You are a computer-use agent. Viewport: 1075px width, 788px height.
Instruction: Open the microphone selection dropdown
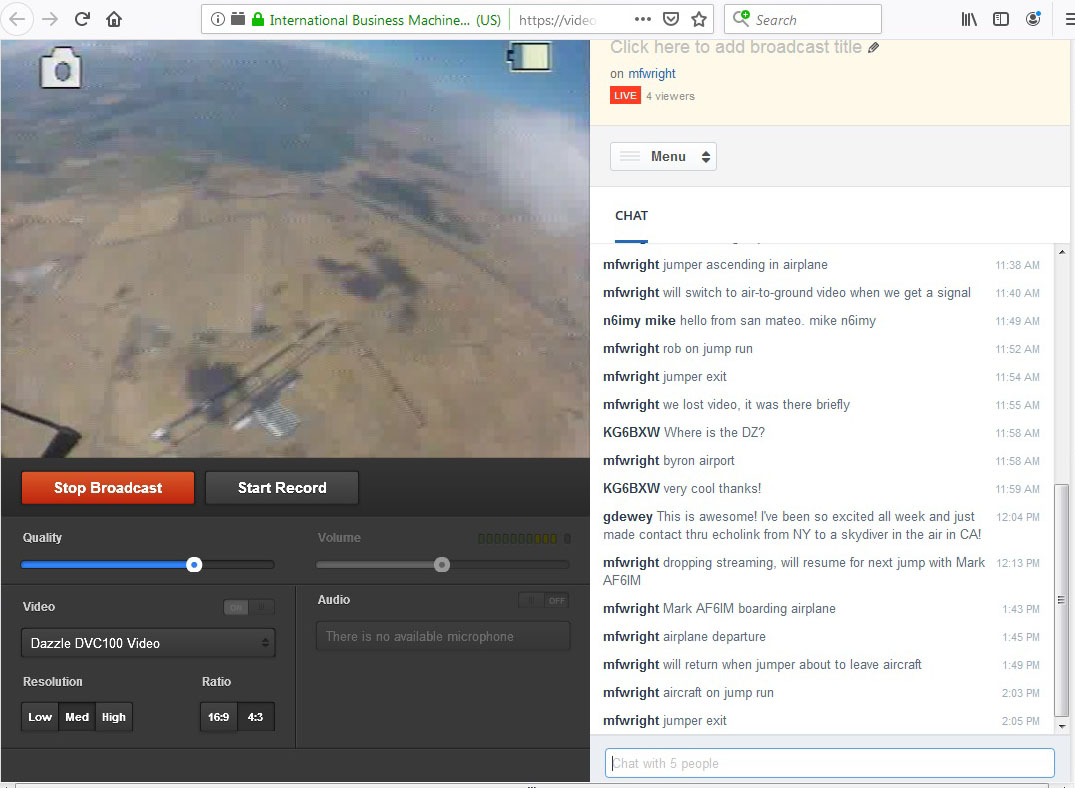pos(442,636)
